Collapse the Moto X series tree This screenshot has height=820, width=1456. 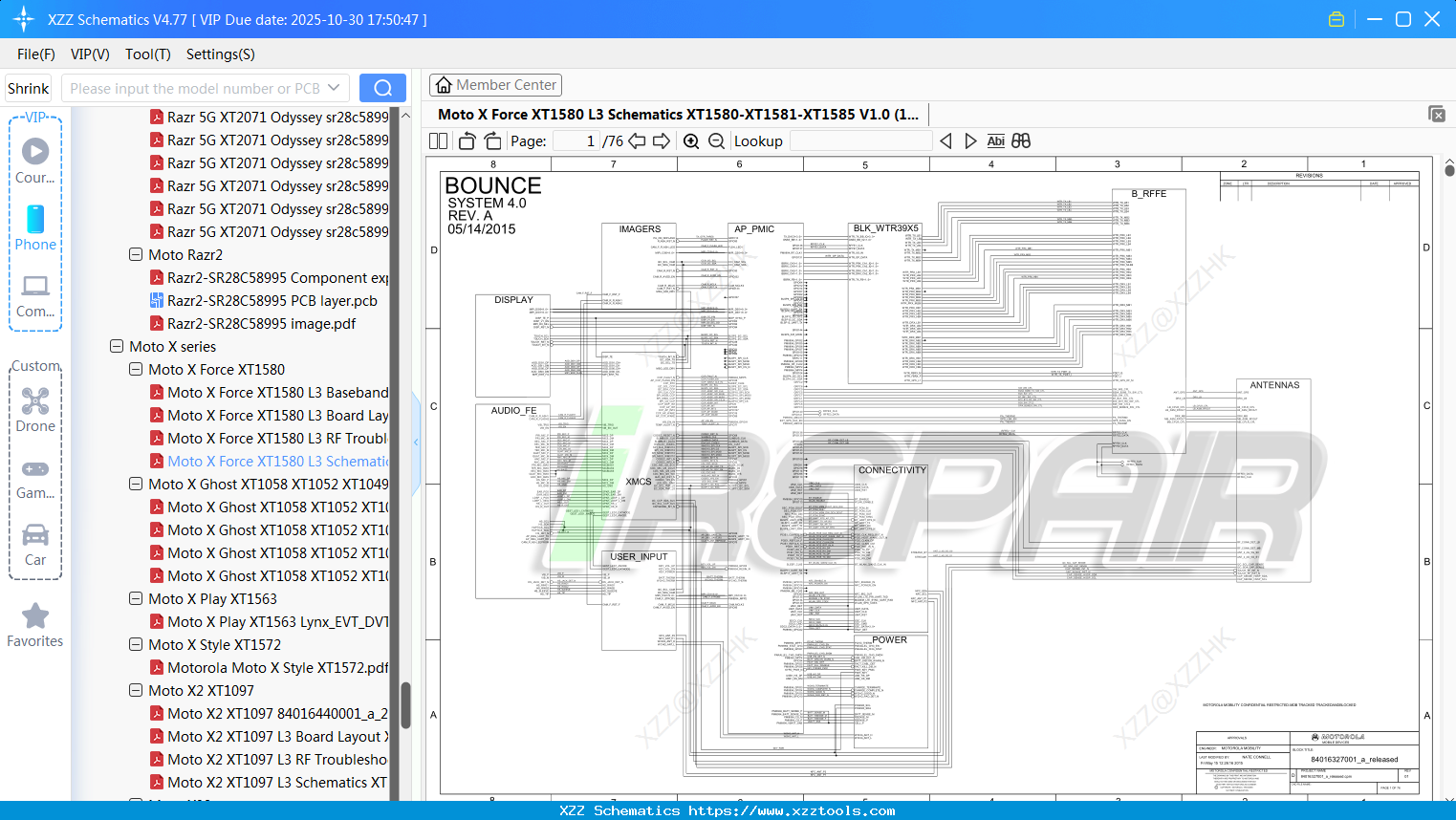[x=116, y=346]
